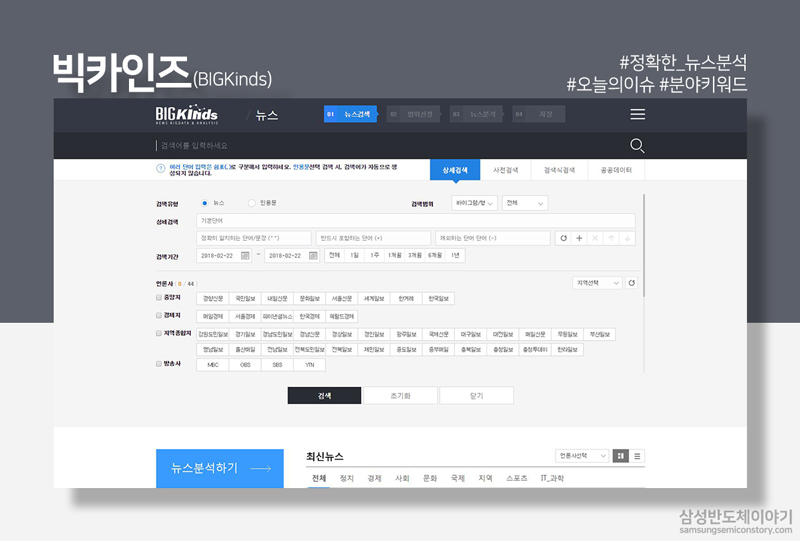This screenshot has height=541, width=800.
Task: Click the 기본단어 input field
Action: [x=416, y=220]
